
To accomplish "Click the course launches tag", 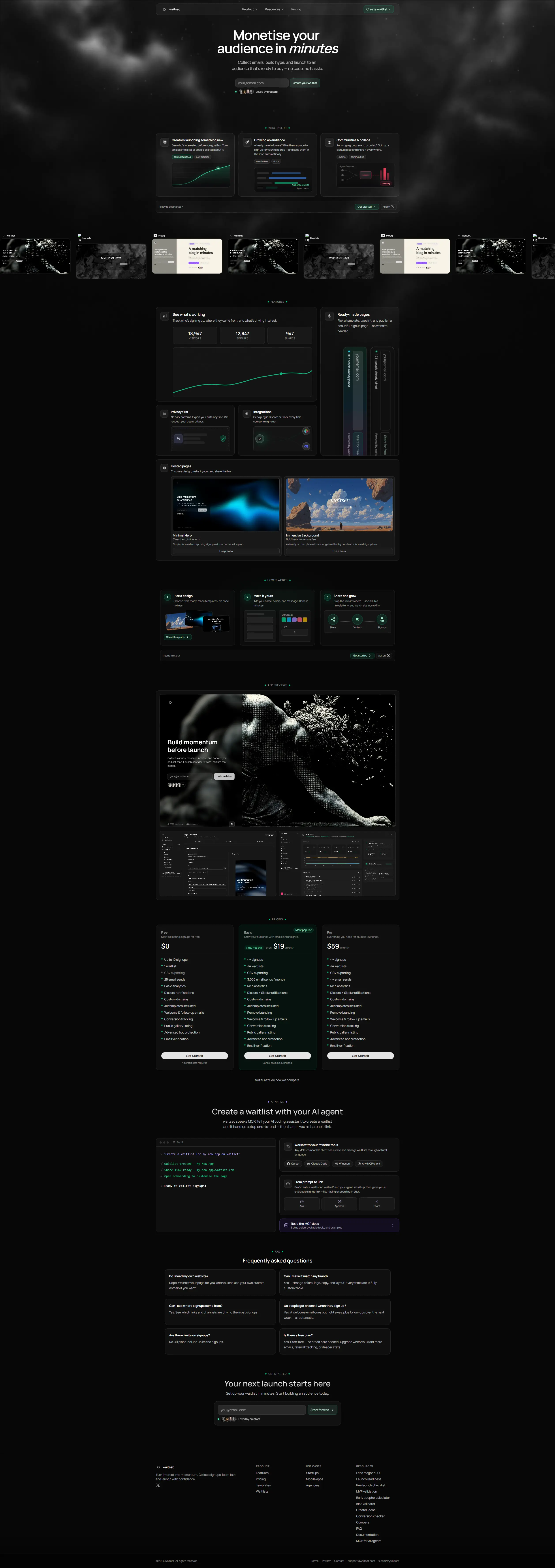I will click(x=182, y=157).
